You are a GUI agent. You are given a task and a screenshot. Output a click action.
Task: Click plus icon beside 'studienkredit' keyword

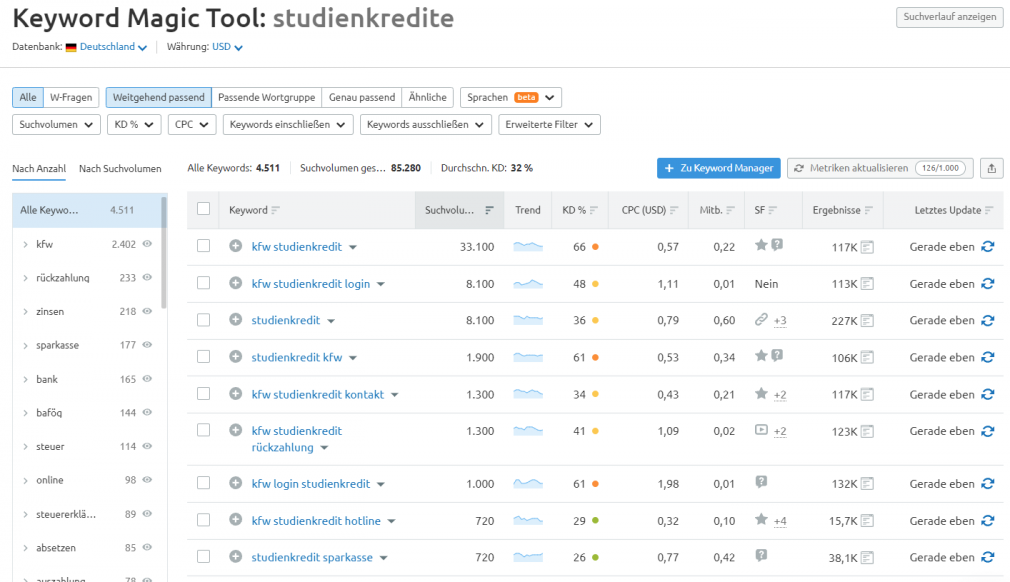click(x=236, y=319)
